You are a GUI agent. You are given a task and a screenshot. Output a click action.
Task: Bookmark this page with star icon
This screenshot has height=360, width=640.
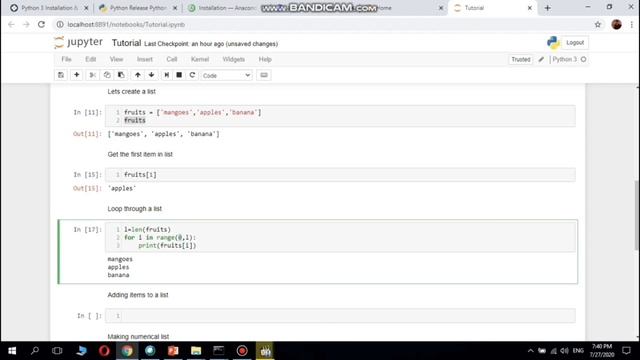(x=598, y=24)
